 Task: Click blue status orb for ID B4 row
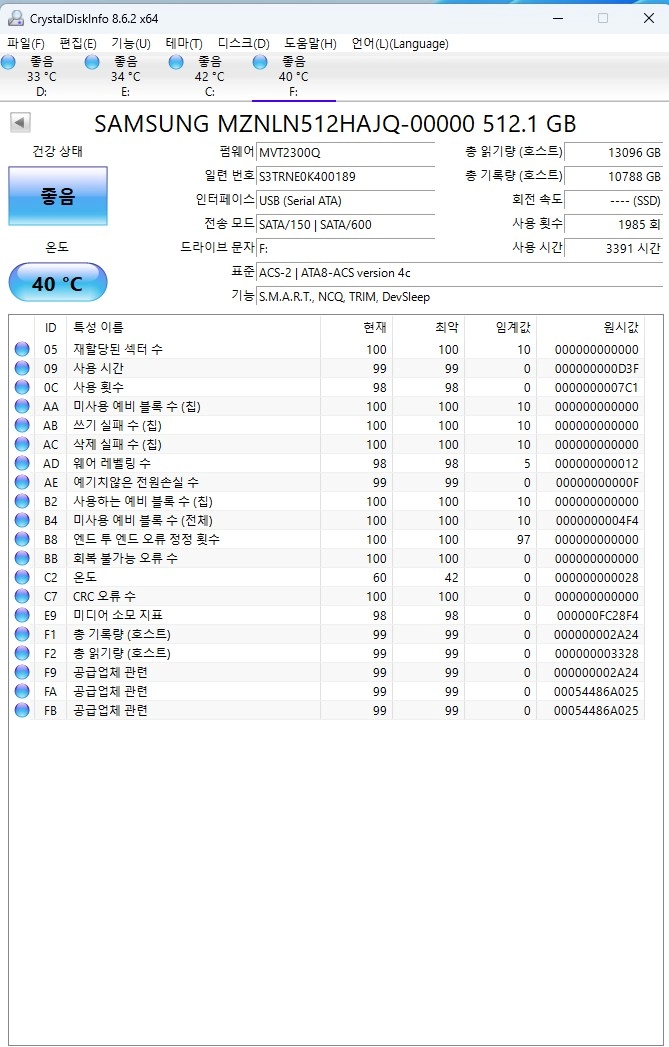pos(22,520)
